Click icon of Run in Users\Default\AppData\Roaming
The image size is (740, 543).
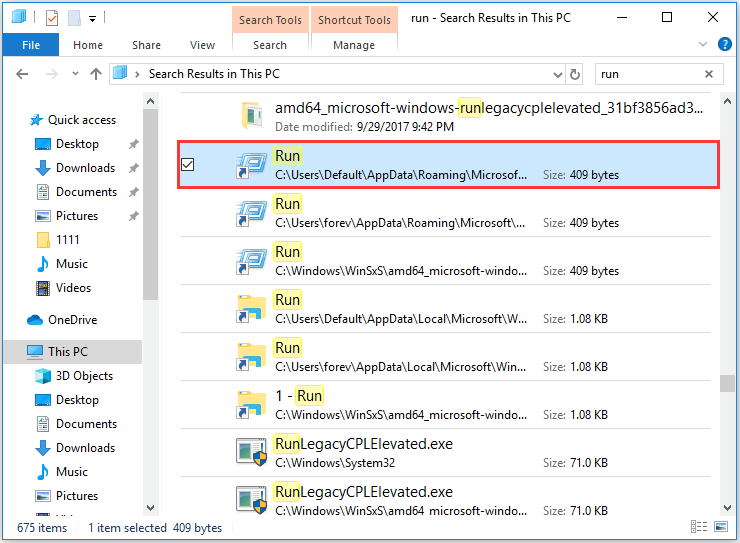tap(251, 165)
